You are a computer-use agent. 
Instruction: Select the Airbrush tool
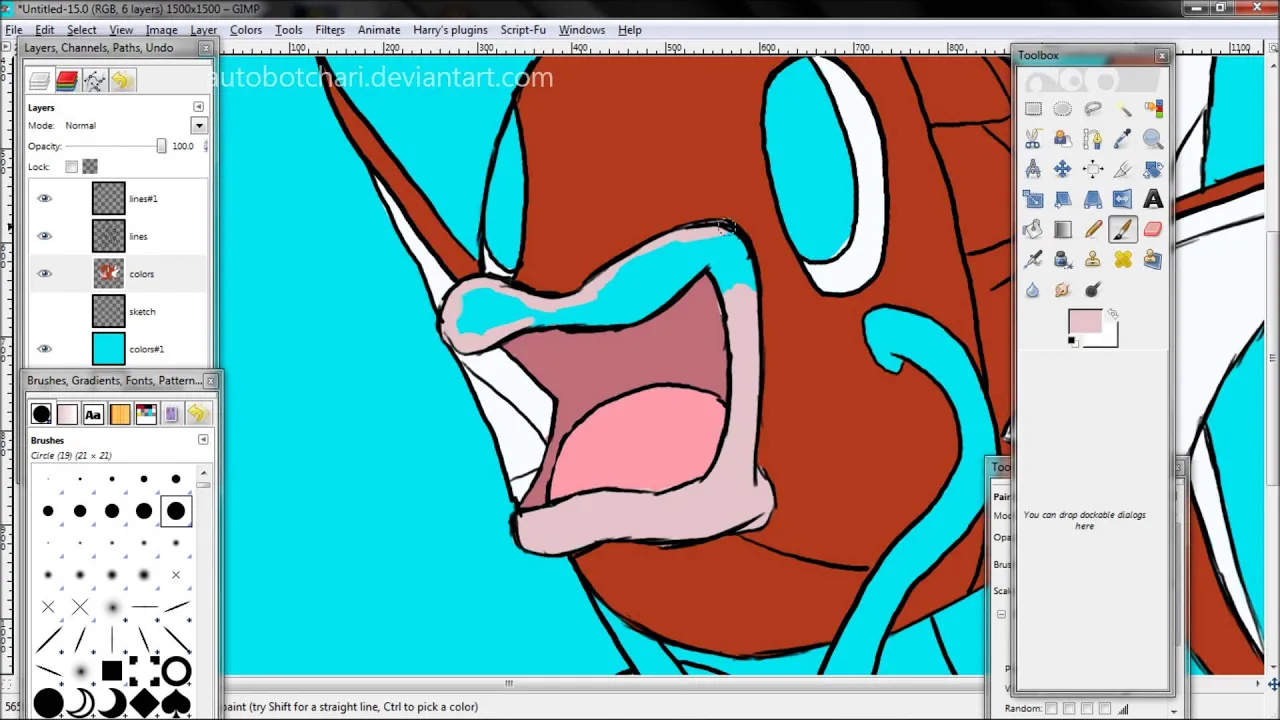click(x=1033, y=260)
